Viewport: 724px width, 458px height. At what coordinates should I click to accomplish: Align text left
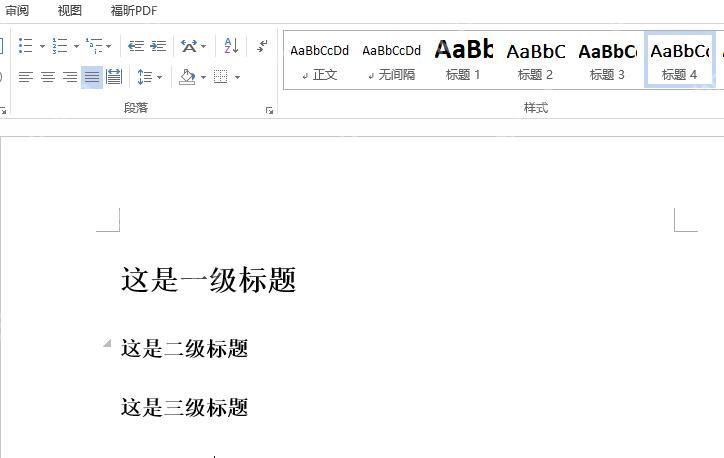(x=26, y=77)
